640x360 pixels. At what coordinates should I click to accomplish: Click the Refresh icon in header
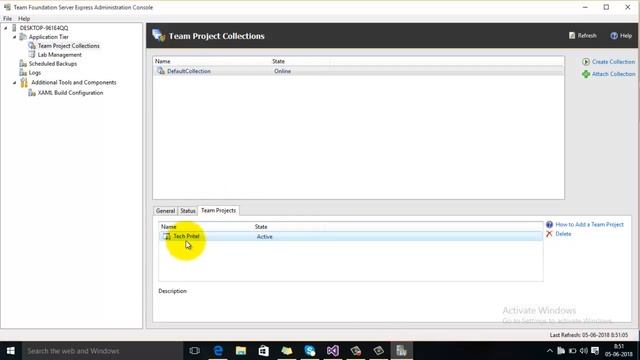point(572,36)
